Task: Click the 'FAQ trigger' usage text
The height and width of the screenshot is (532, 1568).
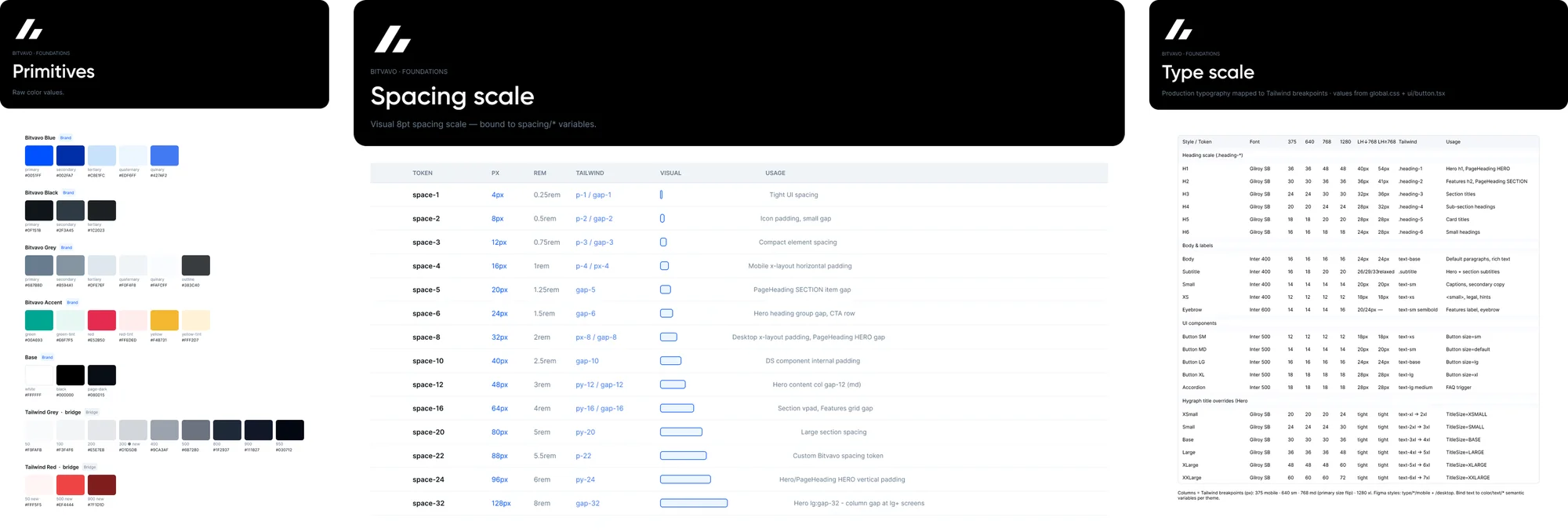Action: tap(1458, 388)
